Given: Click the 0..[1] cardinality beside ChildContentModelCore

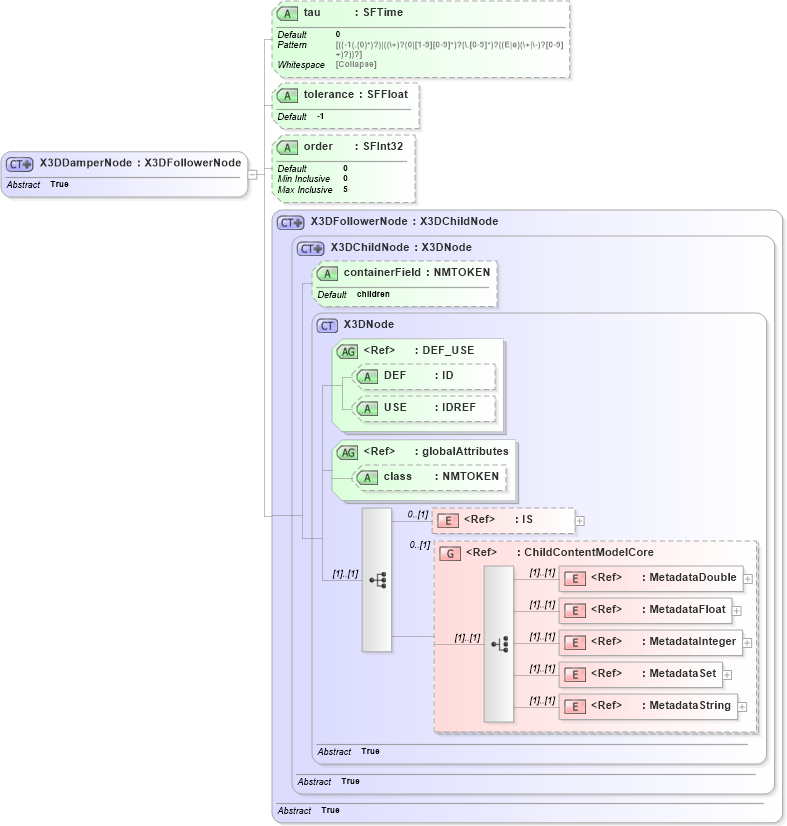Looking at the screenshot, I should (420, 545).
